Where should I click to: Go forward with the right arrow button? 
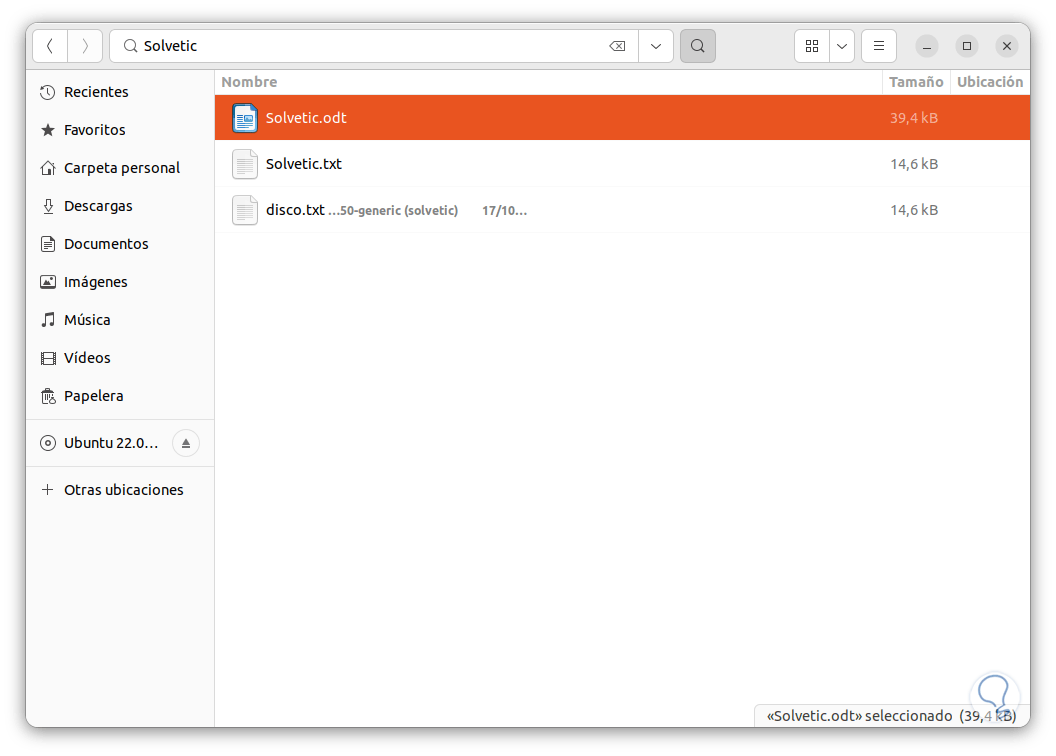click(85, 46)
